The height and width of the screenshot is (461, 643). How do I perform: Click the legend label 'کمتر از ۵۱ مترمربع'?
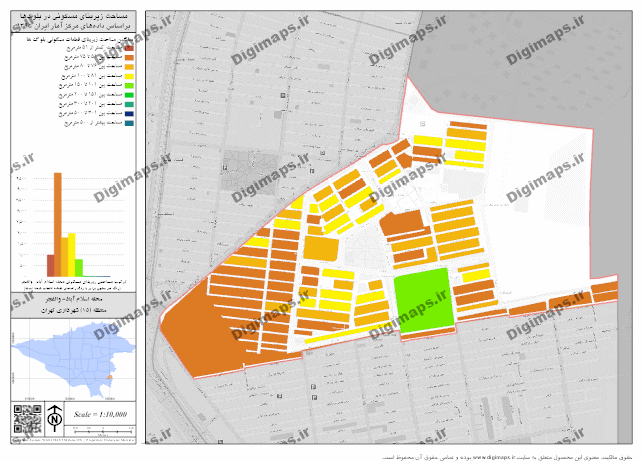(94, 48)
